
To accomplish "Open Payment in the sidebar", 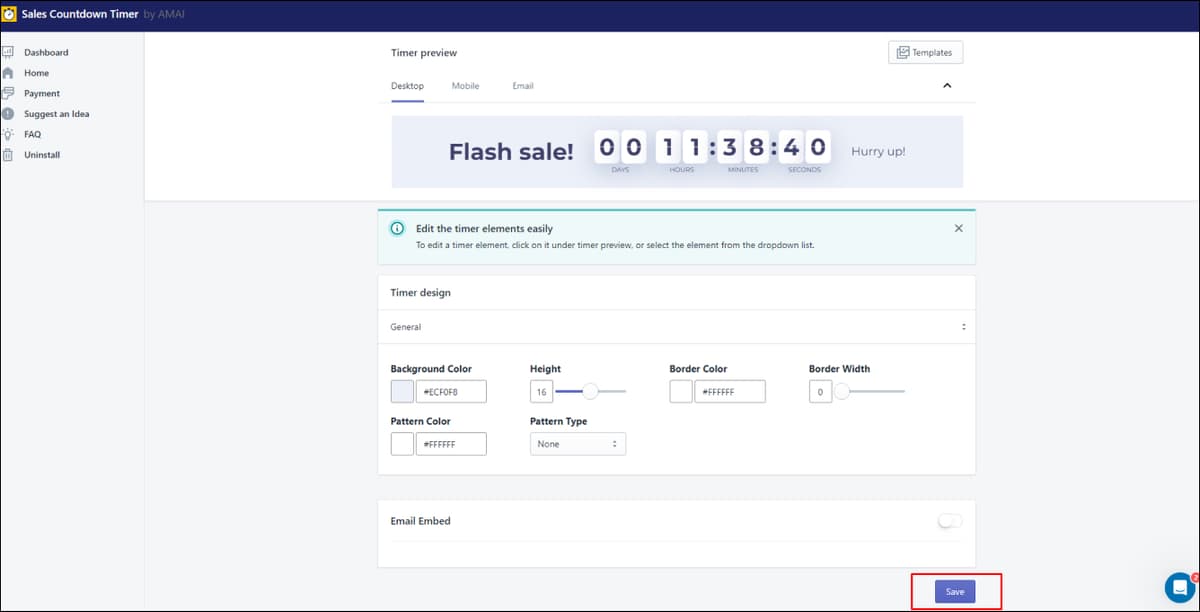I will click(x=42, y=93).
